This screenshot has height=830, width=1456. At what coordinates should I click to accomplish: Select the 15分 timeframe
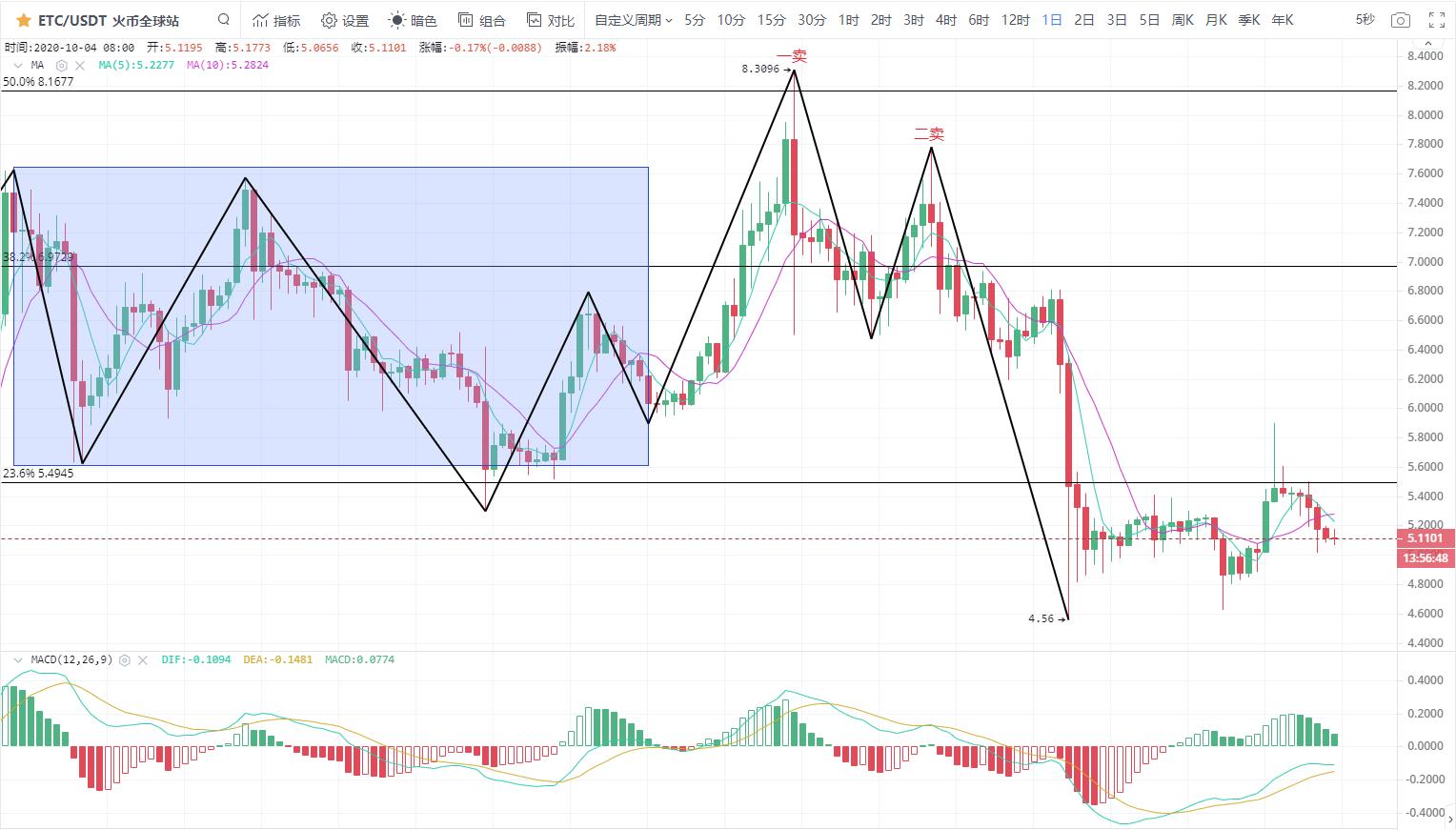[772, 20]
